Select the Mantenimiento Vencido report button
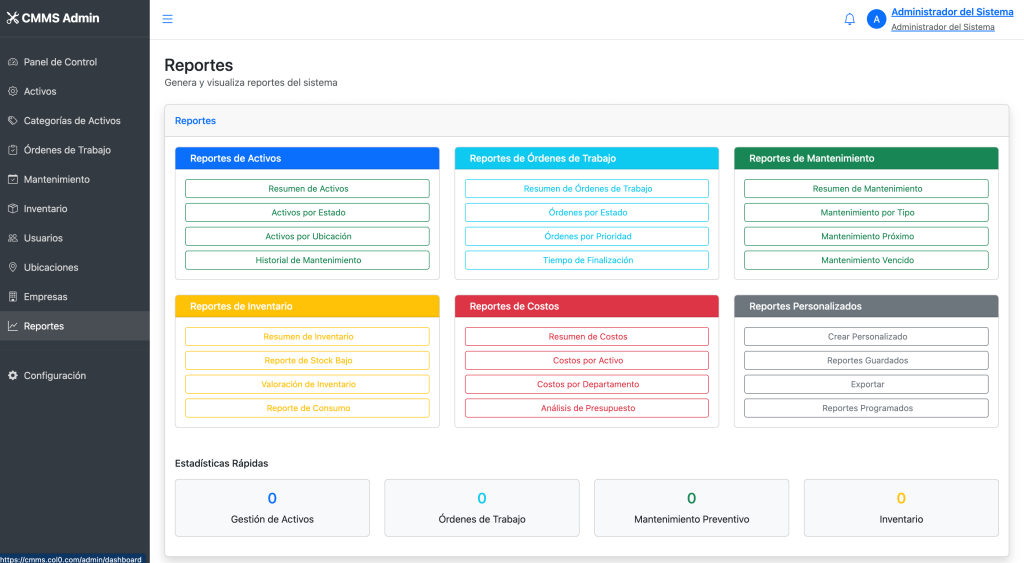 point(866,260)
